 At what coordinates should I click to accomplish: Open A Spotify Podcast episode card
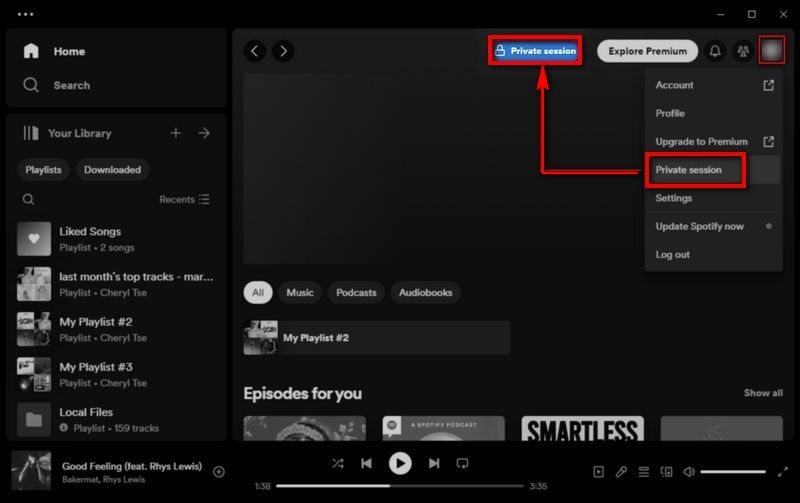[x=443, y=428]
